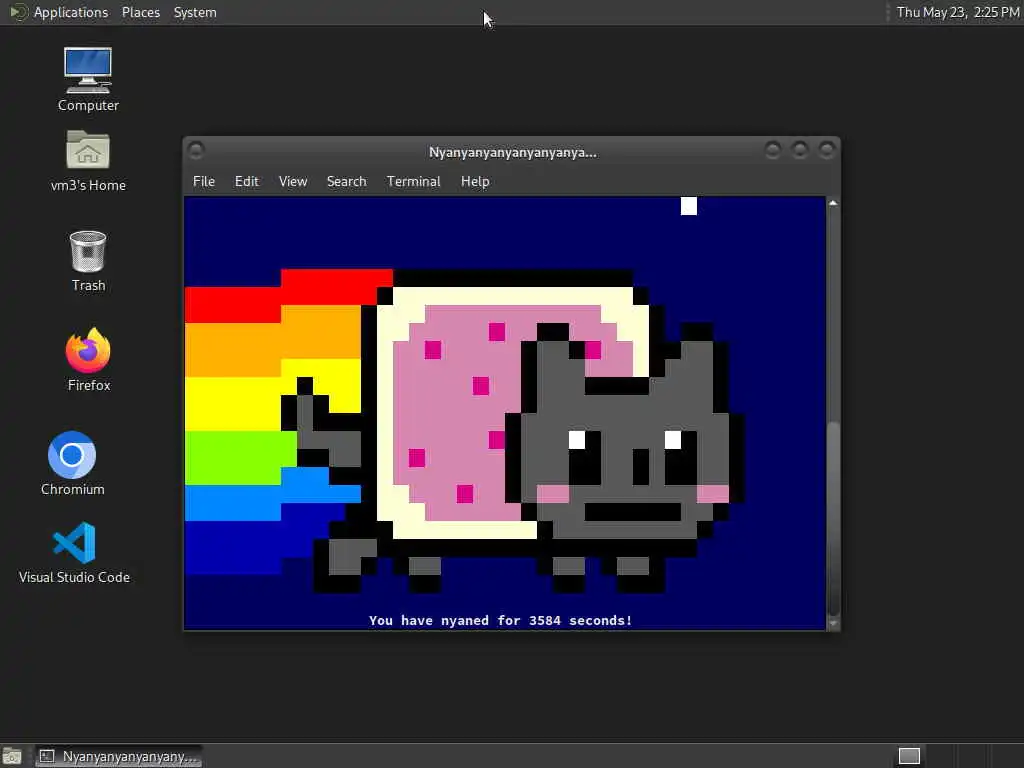Viewport: 1024px width, 768px height.
Task: Open the terminal window menu button on the title bar
Action: [196, 150]
